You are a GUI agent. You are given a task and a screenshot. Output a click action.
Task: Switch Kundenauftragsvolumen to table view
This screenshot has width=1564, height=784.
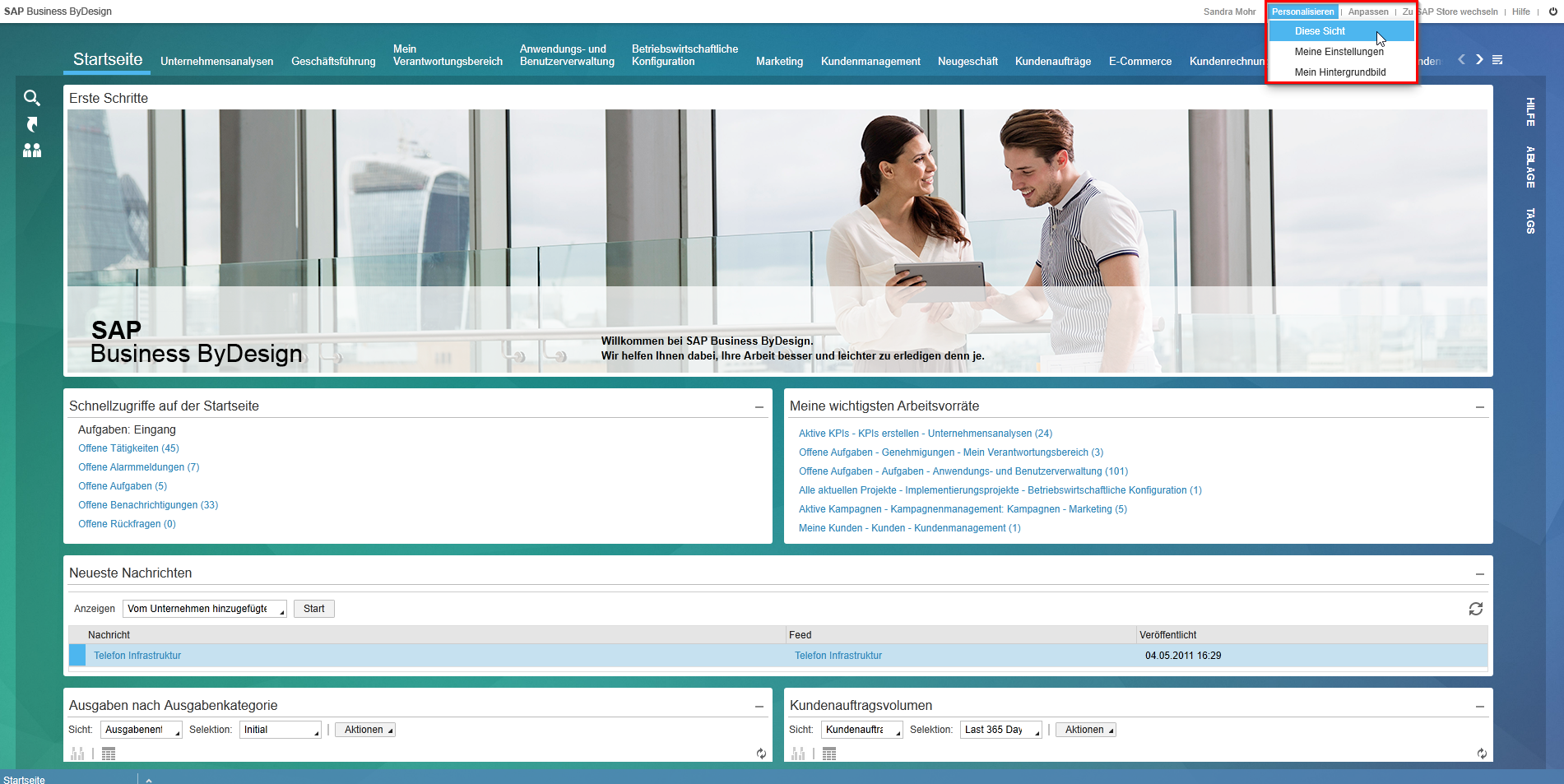[829, 754]
